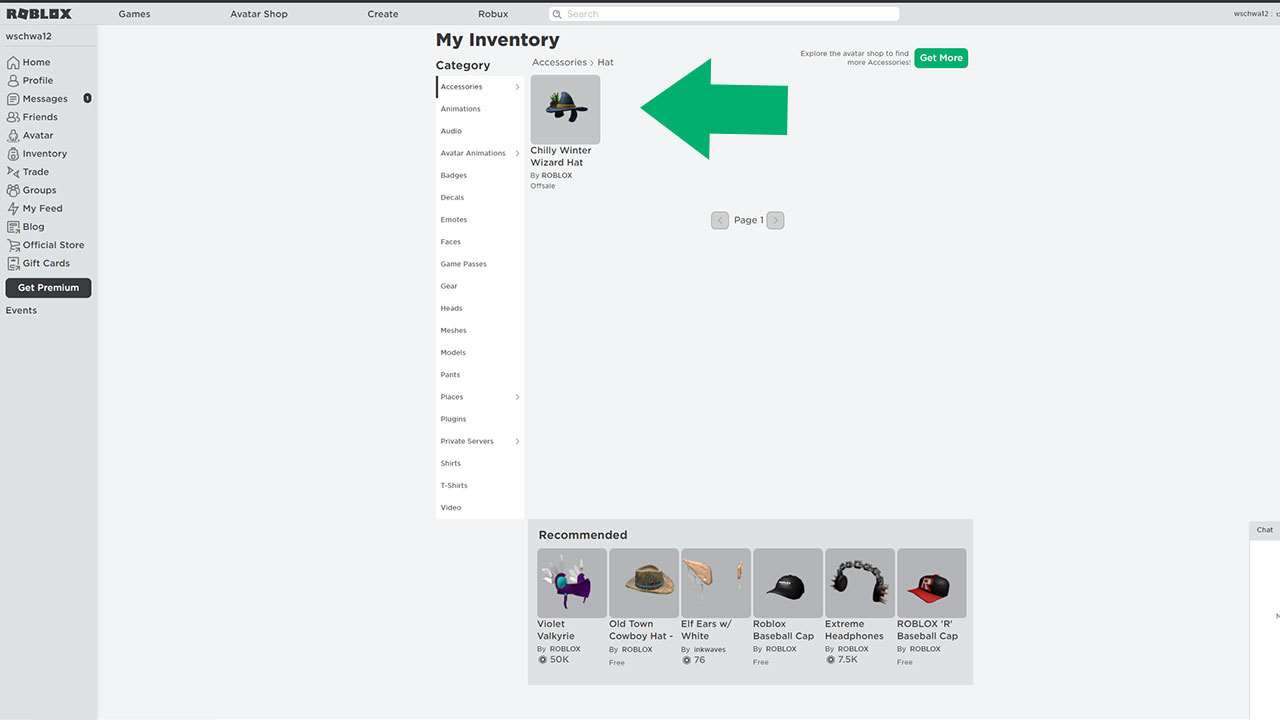The height and width of the screenshot is (720, 1280).
Task: Go to the next inventory page
Action: tap(775, 220)
